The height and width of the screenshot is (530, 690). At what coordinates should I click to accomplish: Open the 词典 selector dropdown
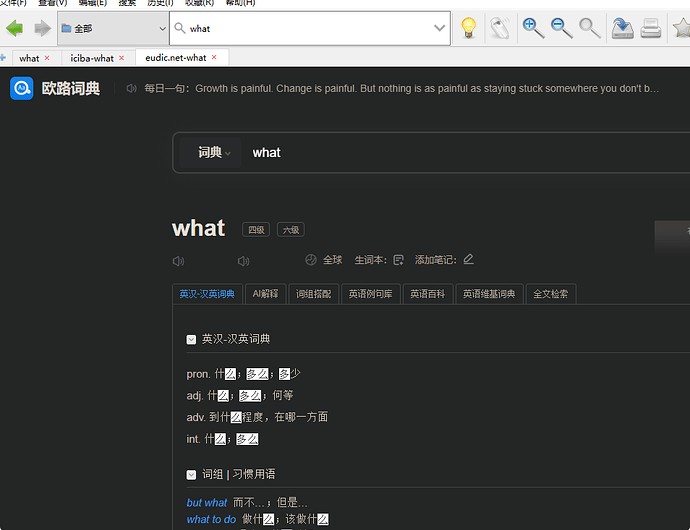tap(214, 153)
